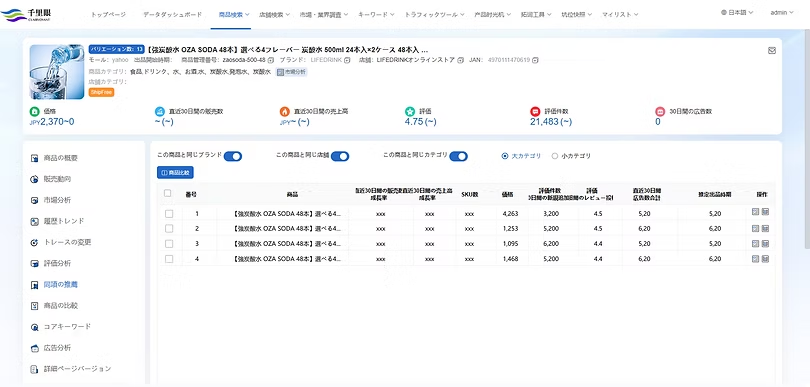810x387 pixels.
Task: Open the マイリスト dropdown
Action: tap(620, 14)
